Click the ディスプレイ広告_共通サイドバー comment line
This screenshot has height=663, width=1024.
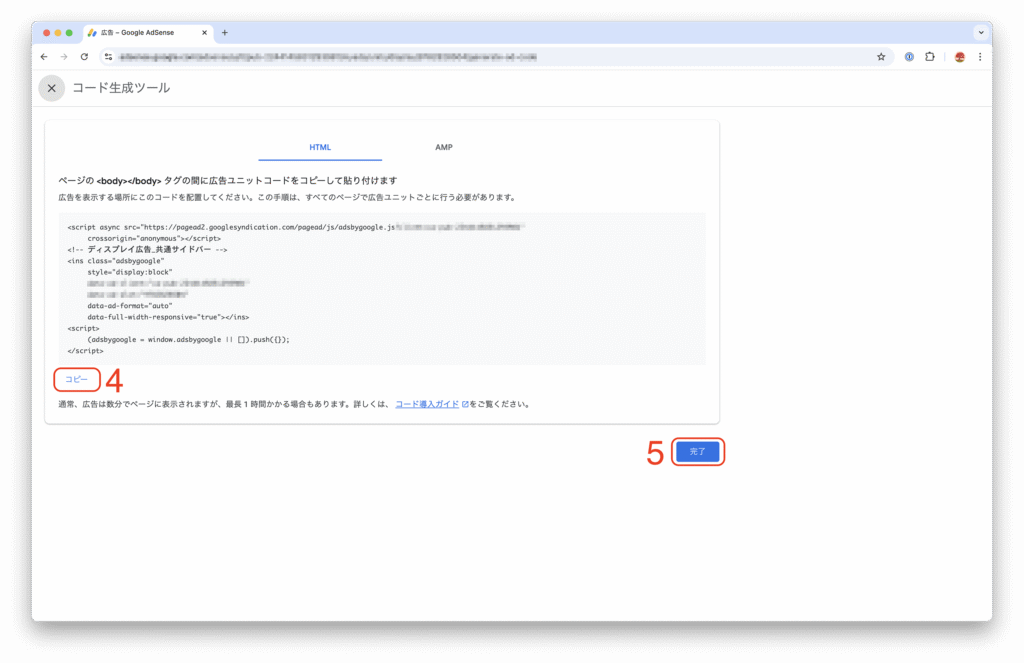[x=148, y=250]
